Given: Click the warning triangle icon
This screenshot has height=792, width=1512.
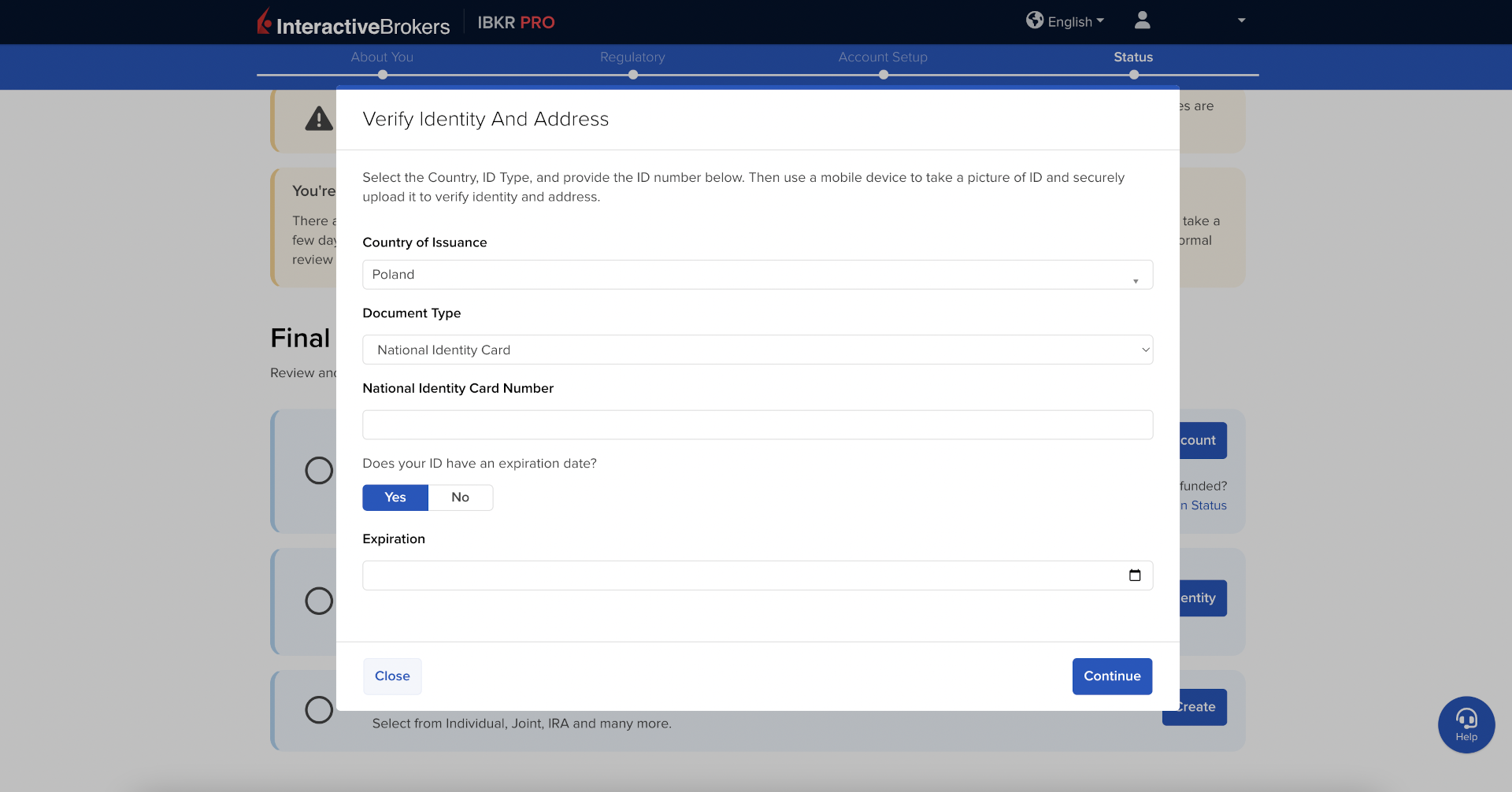Looking at the screenshot, I should click(x=319, y=119).
